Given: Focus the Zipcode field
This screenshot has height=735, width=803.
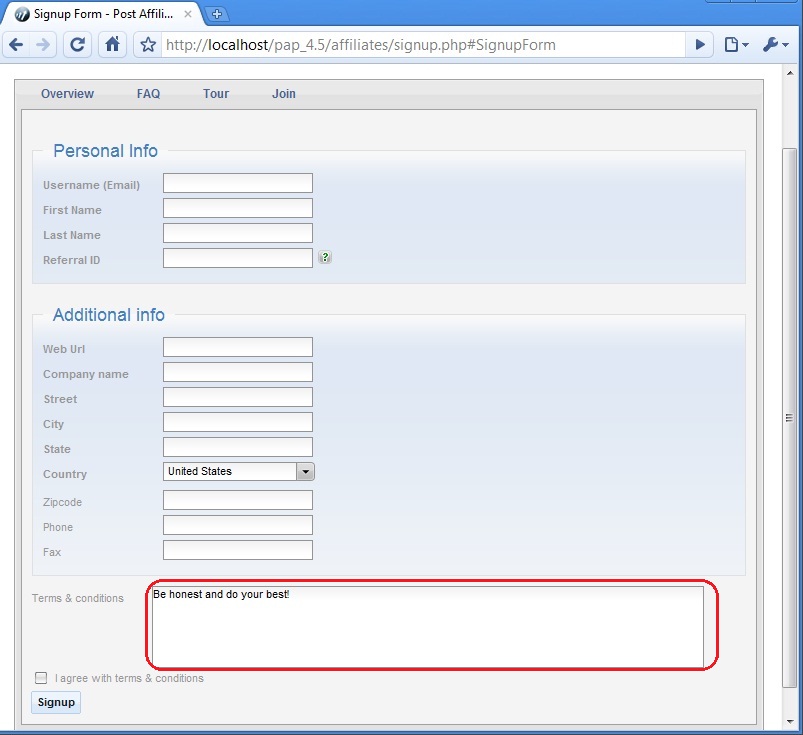Looking at the screenshot, I should coord(238,500).
